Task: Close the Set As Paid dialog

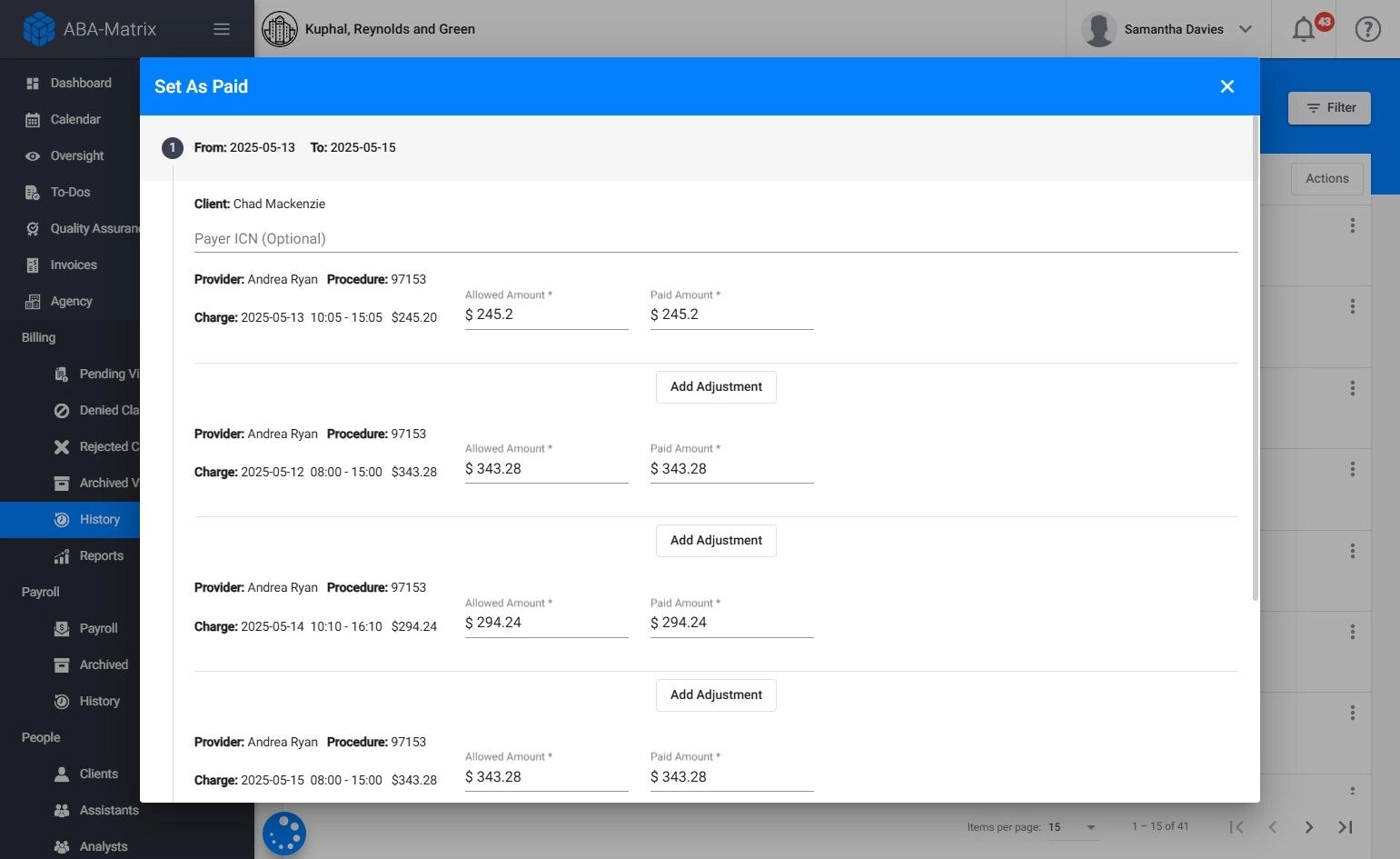Action: click(1227, 86)
